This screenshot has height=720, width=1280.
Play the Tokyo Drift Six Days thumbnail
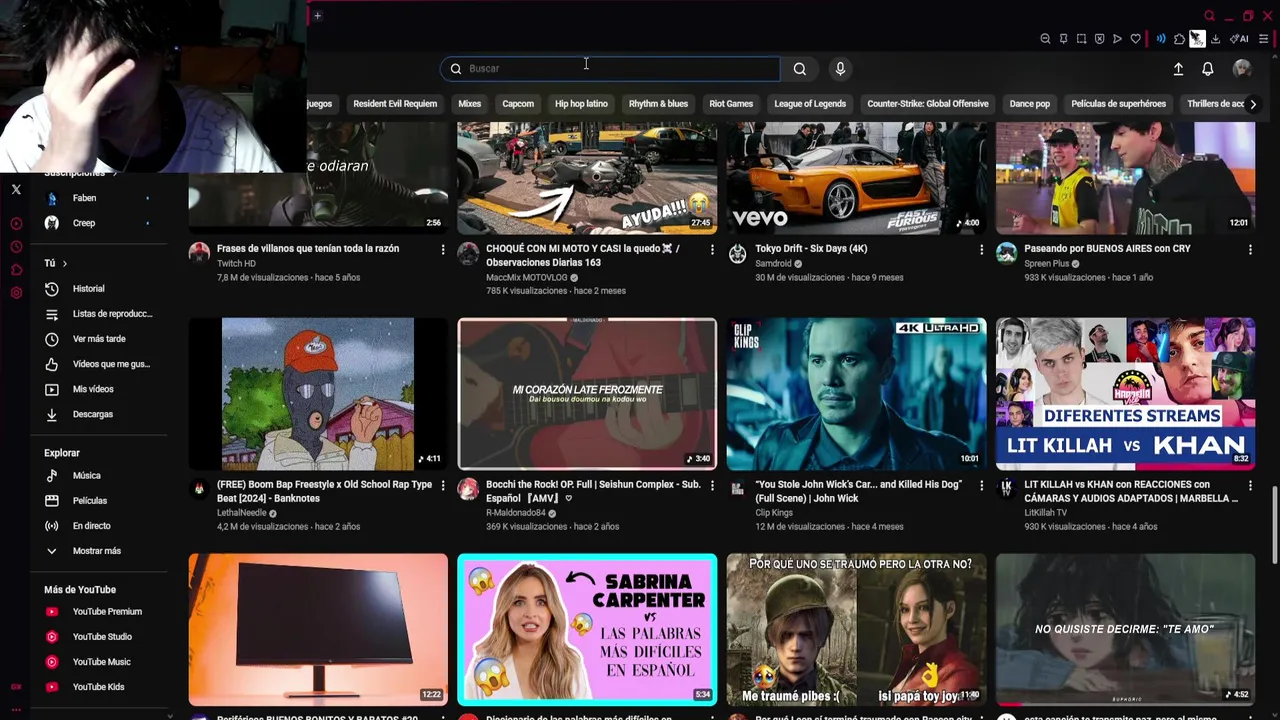856,178
